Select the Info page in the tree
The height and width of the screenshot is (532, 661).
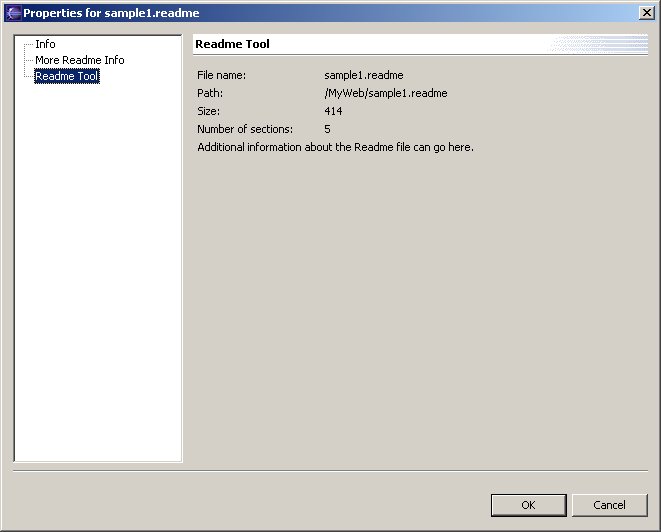click(45, 45)
